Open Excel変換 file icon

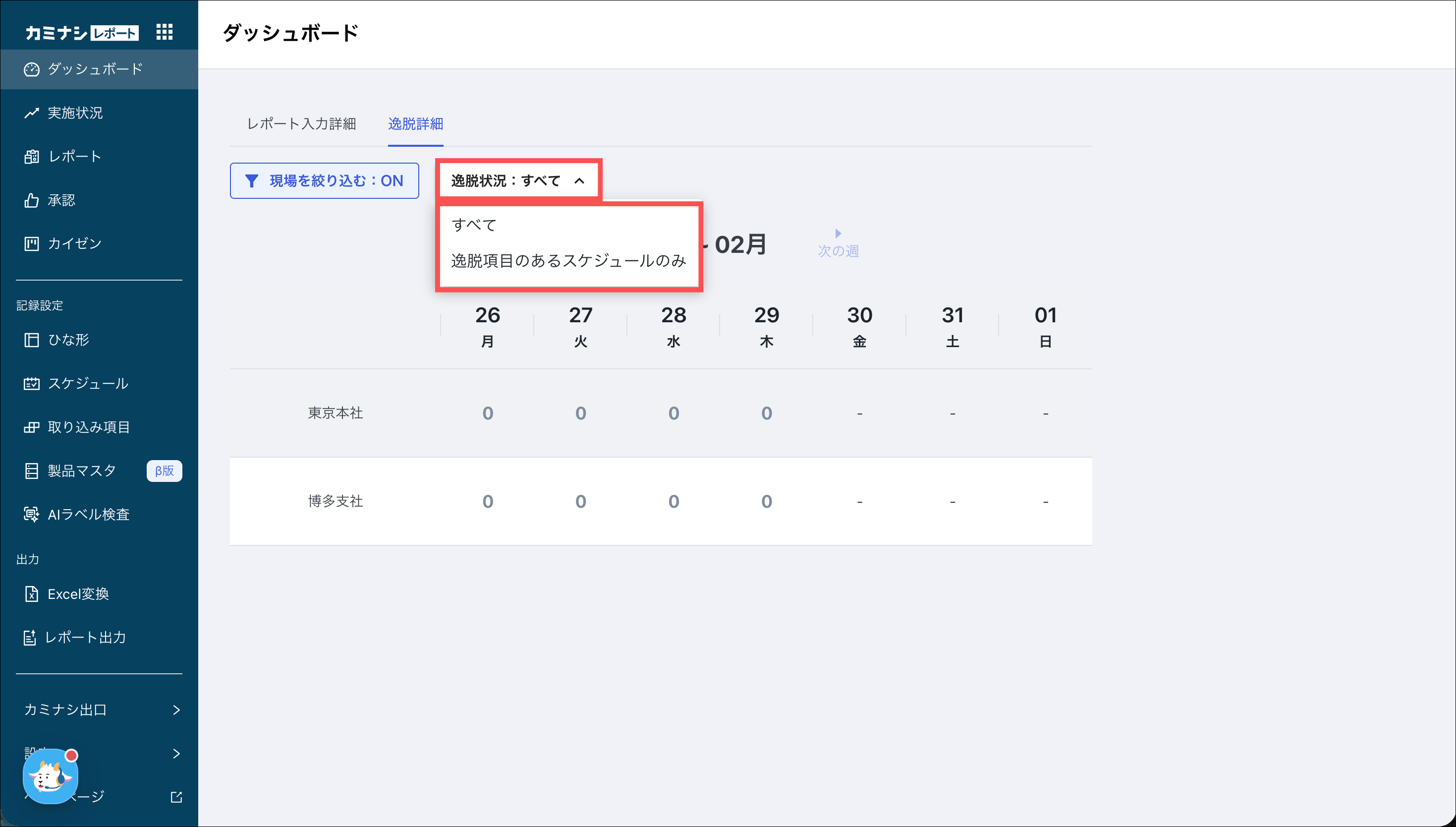click(x=32, y=593)
